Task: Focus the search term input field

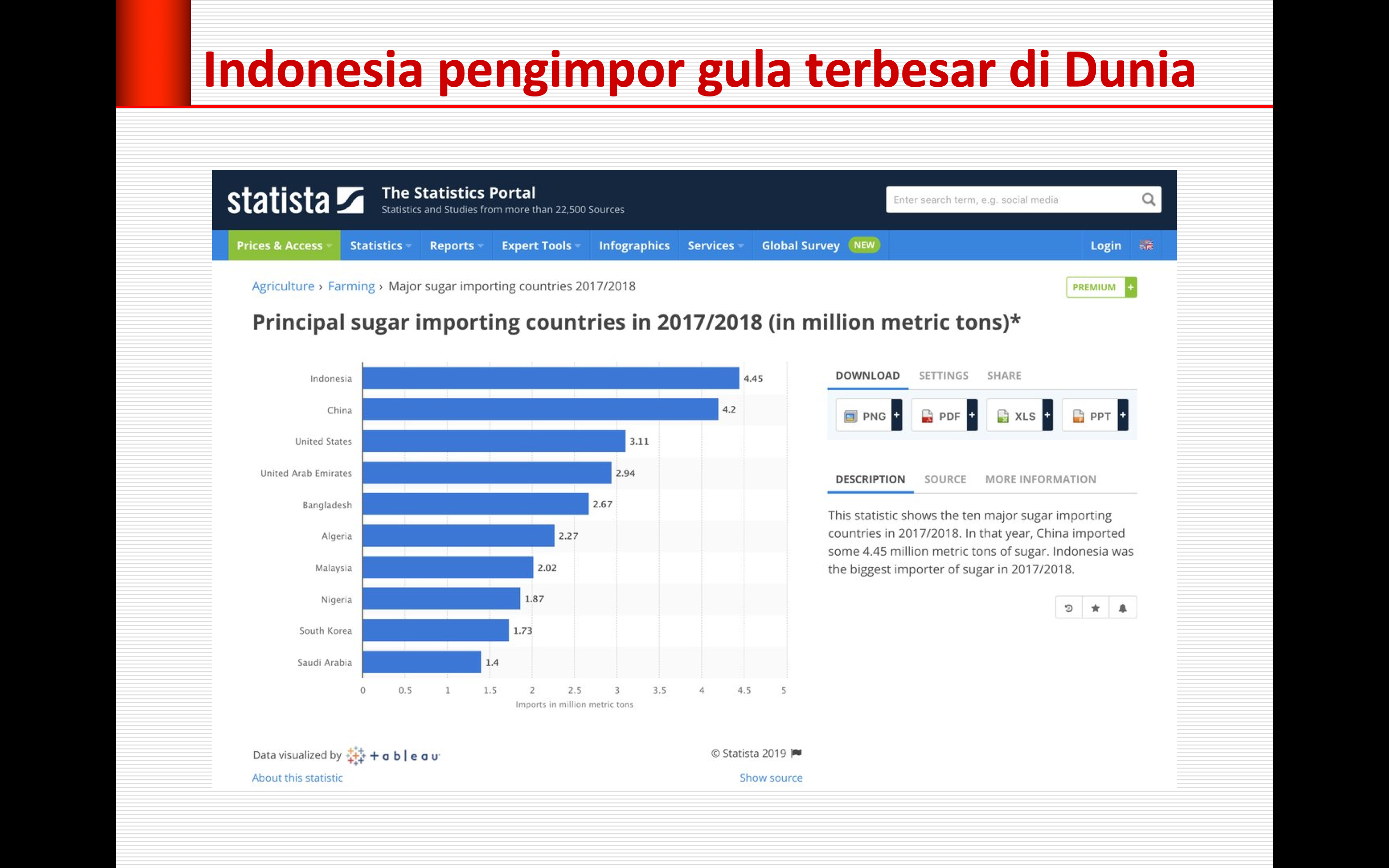Action: pos(1010,200)
